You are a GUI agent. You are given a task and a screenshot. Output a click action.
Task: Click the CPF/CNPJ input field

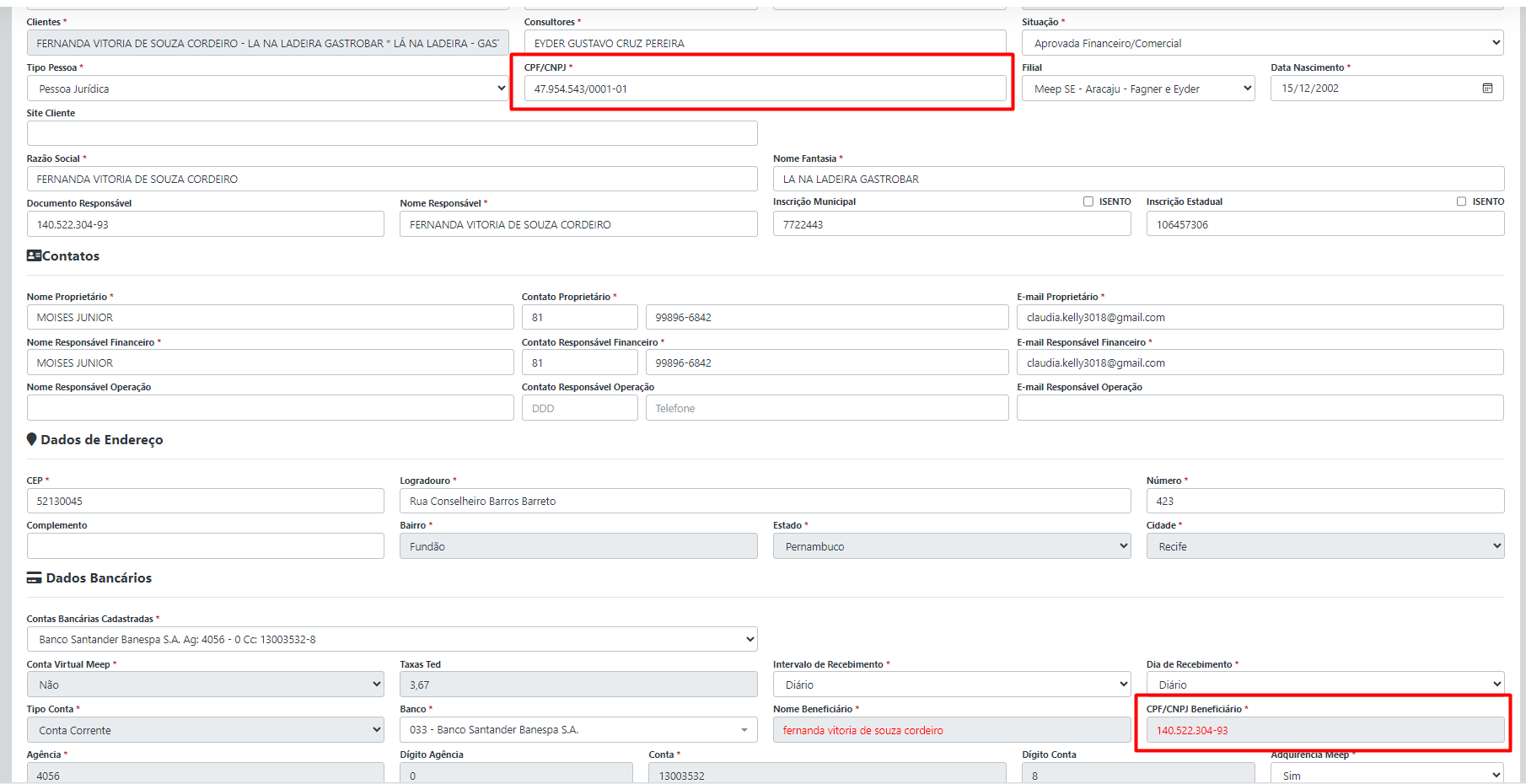[x=764, y=89]
